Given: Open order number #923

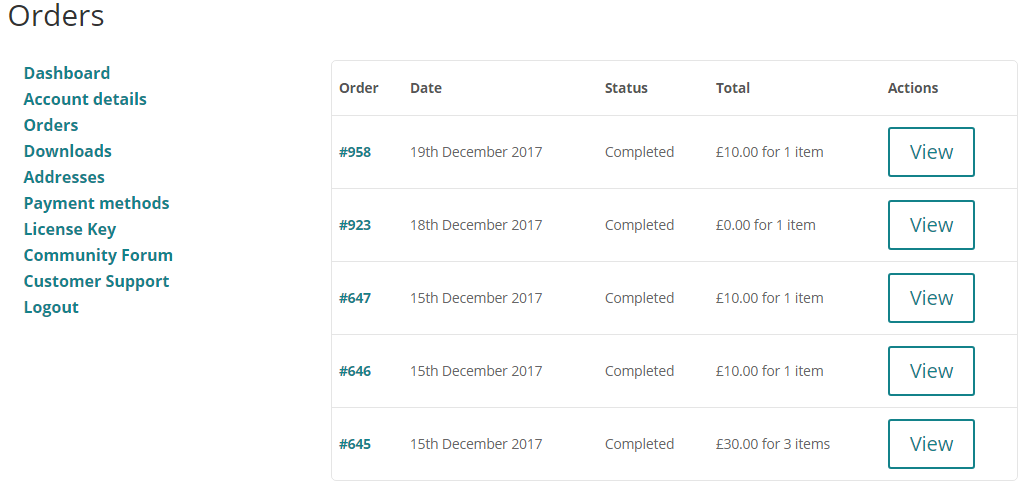Looking at the screenshot, I should 355,225.
